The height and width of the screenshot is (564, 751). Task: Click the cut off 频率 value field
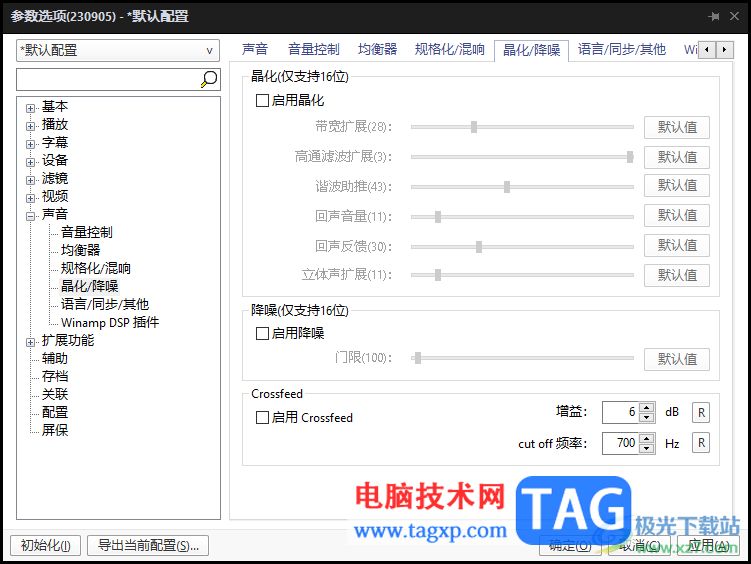[621, 443]
